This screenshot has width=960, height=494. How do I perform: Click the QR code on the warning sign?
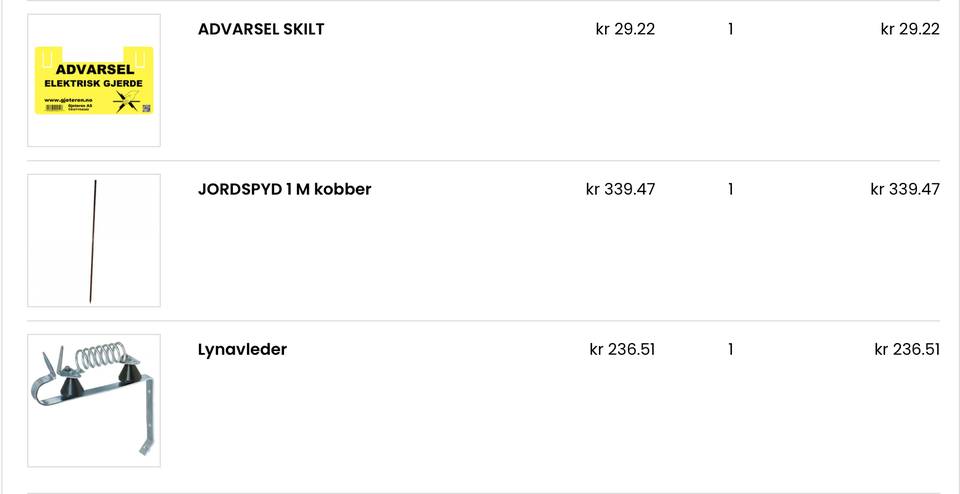(x=146, y=107)
